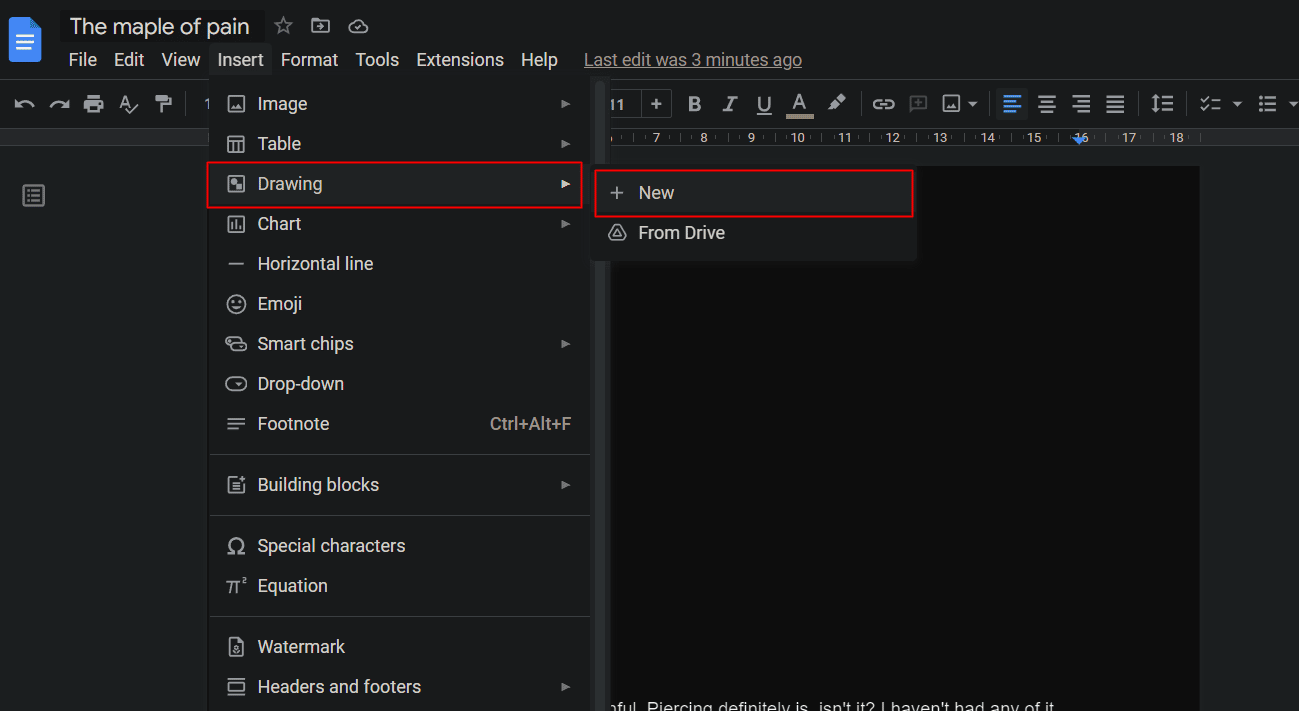Insert drawing From Drive
The width and height of the screenshot is (1299, 711).
pos(754,233)
